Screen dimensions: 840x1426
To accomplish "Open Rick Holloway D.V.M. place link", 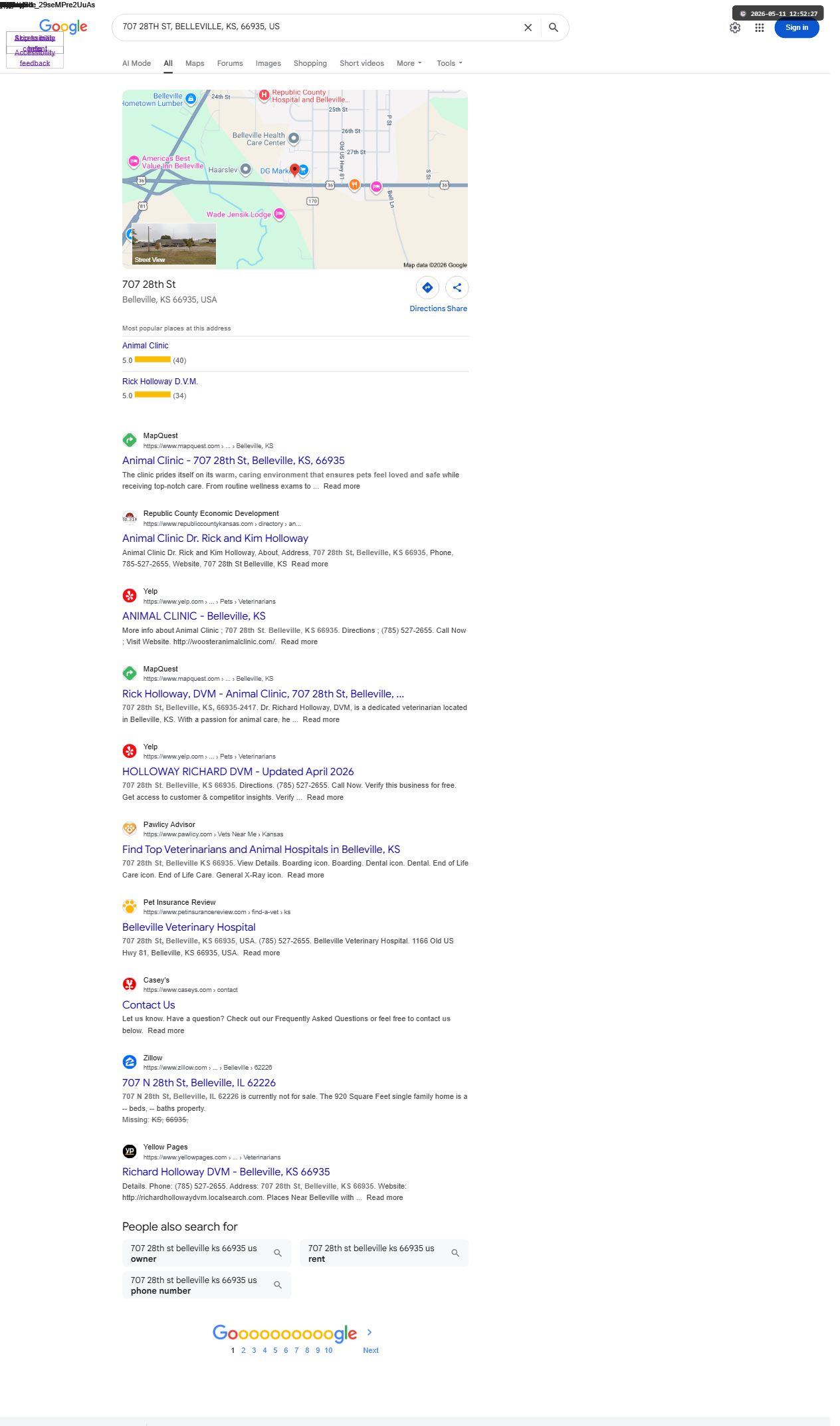I will (x=160, y=382).
